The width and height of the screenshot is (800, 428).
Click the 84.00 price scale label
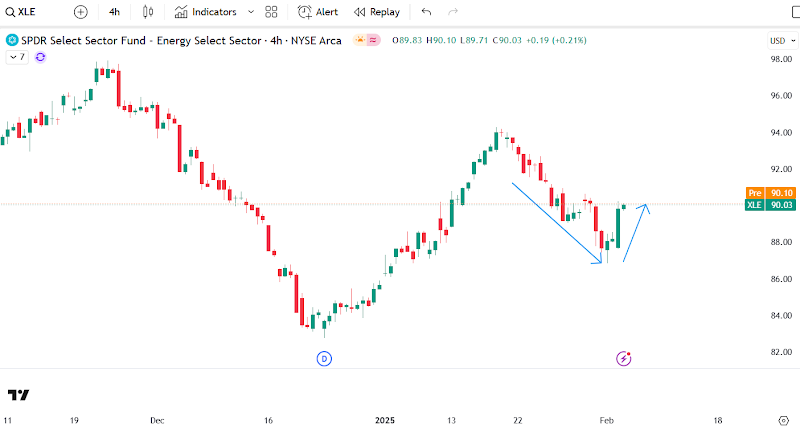point(781,315)
